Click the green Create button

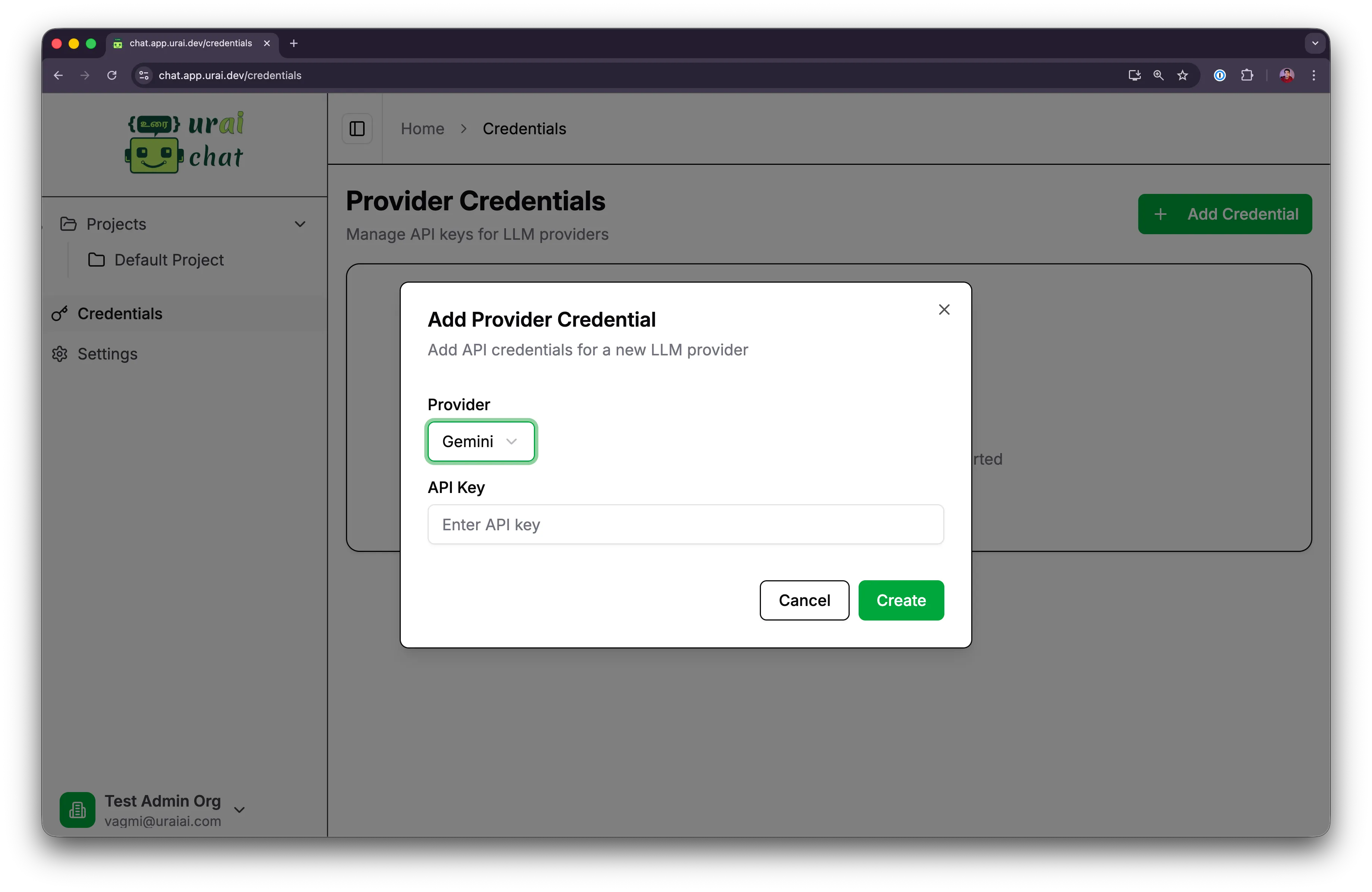pyautogui.click(x=901, y=600)
